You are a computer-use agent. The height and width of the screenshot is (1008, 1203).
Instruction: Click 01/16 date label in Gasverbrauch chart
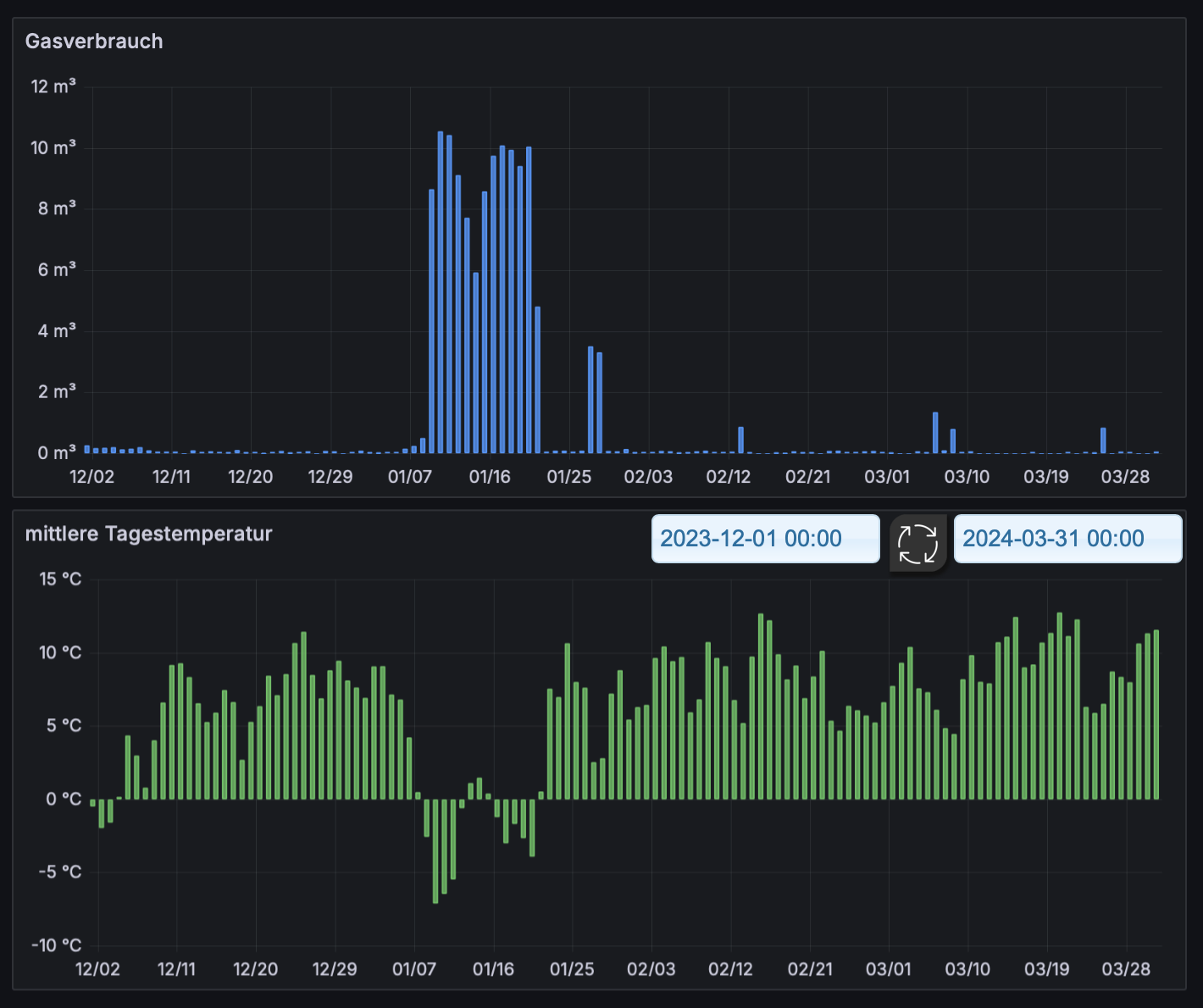[x=490, y=477]
